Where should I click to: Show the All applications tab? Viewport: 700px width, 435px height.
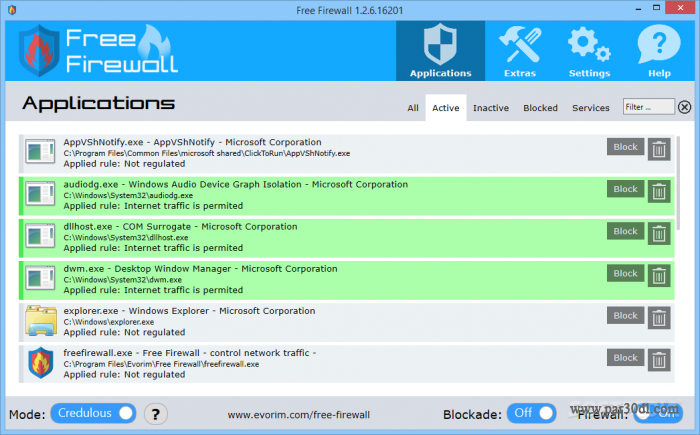pos(413,108)
